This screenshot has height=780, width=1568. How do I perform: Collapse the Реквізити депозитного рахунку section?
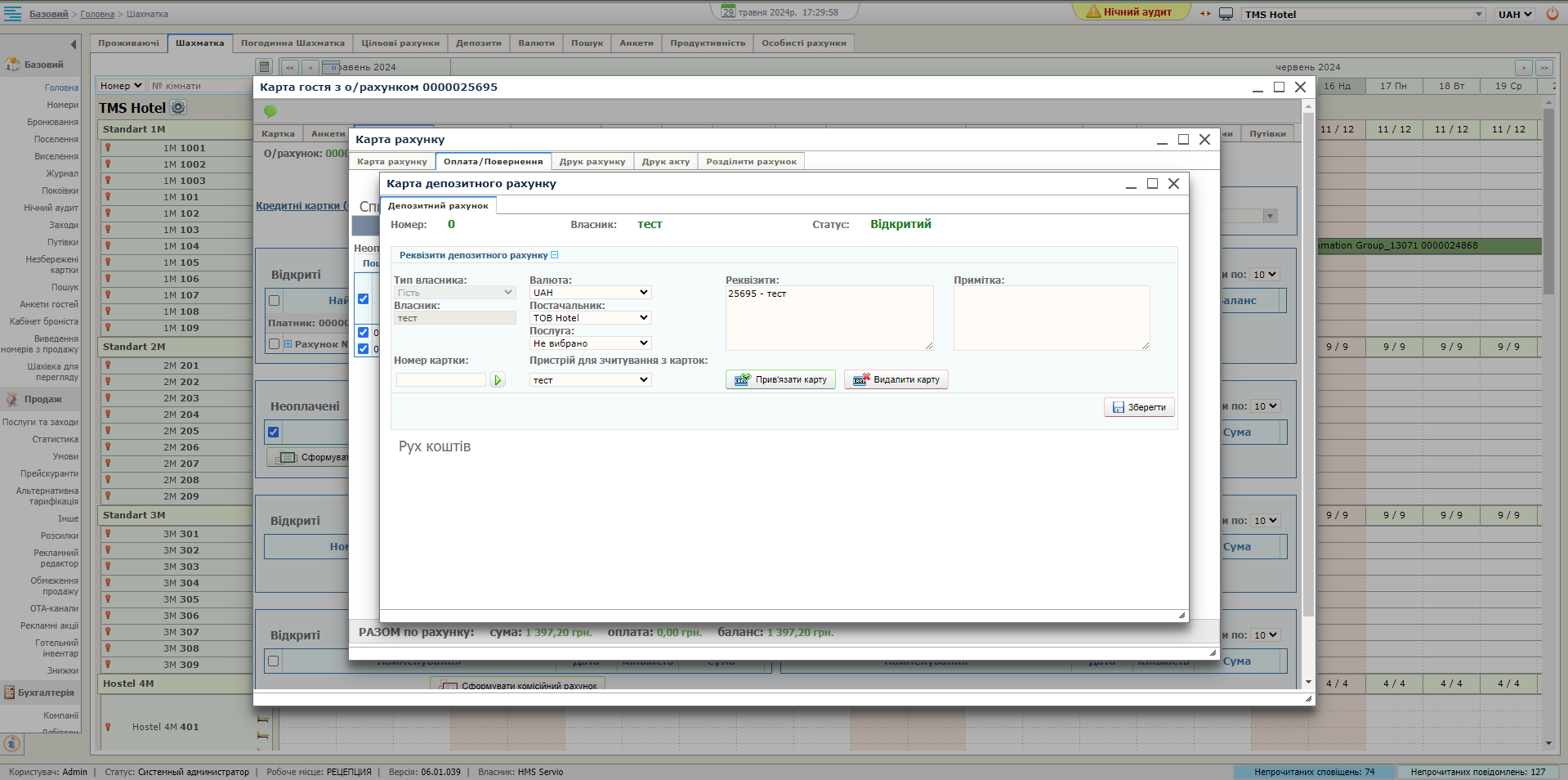click(555, 255)
